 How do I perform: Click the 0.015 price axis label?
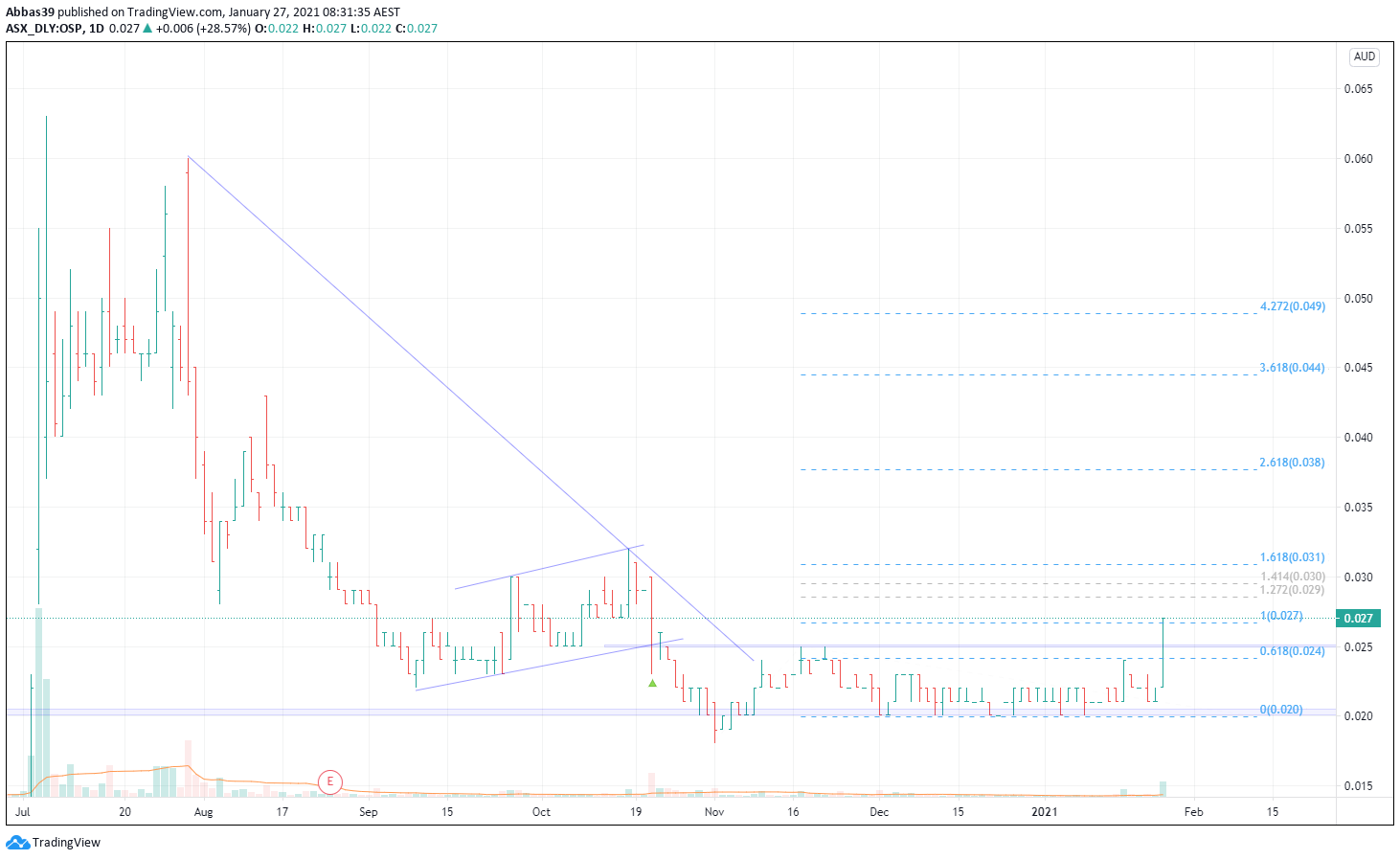coord(1358,786)
